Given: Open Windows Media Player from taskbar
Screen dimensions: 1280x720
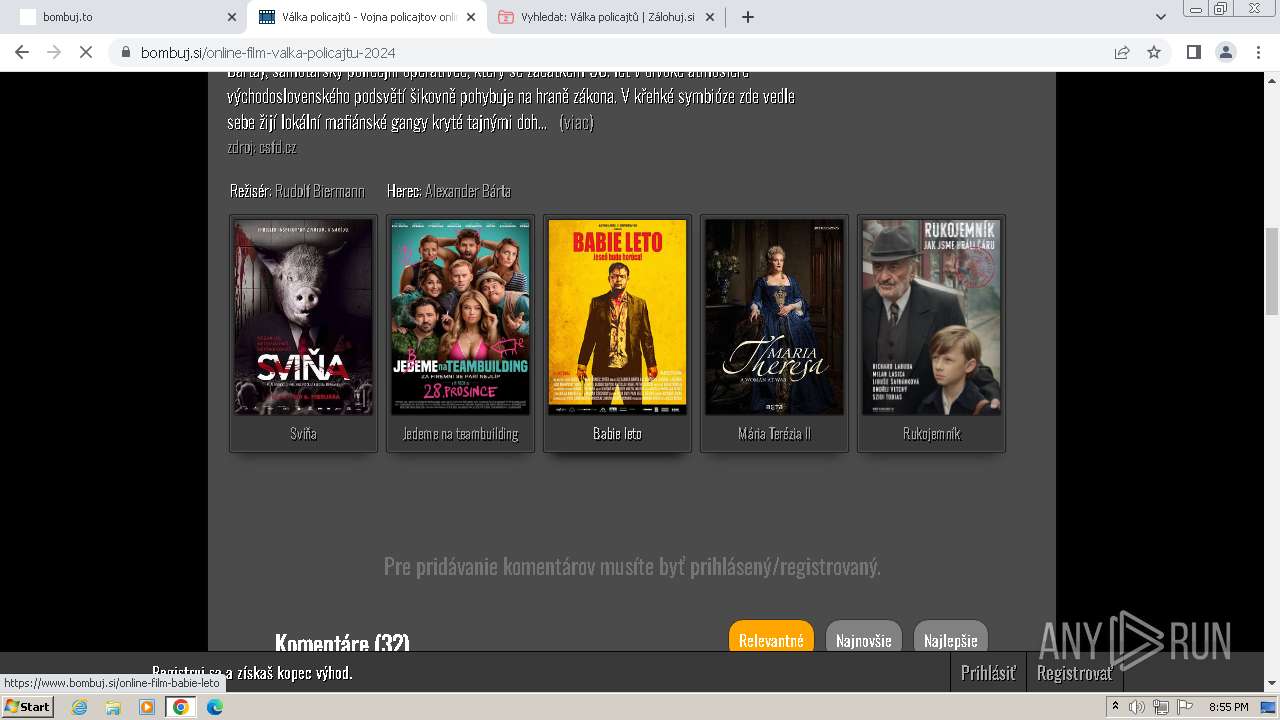Looking at the screenshot, I should click(147, 707).
